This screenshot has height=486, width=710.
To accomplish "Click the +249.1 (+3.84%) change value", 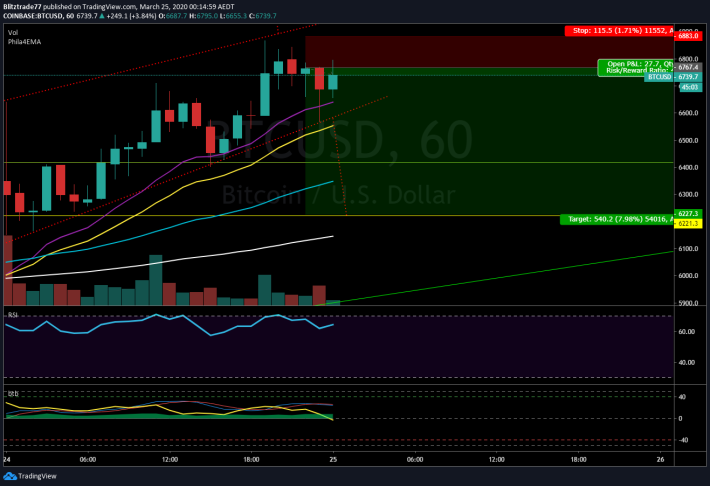I will [x=131, y=16].
